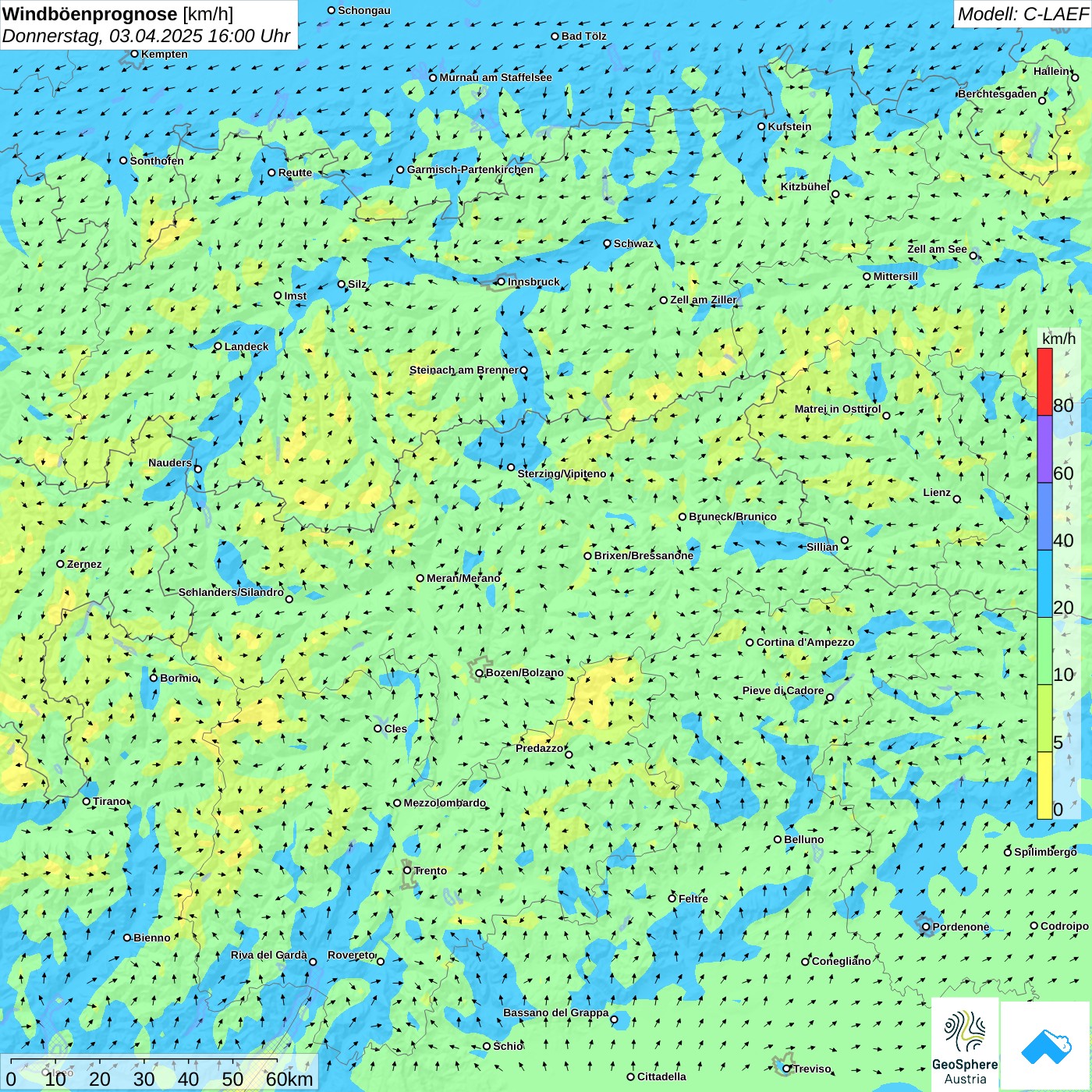Screen dimensions: 1092x1092
Task: Select the purple 60 km/h legend swatch
Action: coord(1044,449)
